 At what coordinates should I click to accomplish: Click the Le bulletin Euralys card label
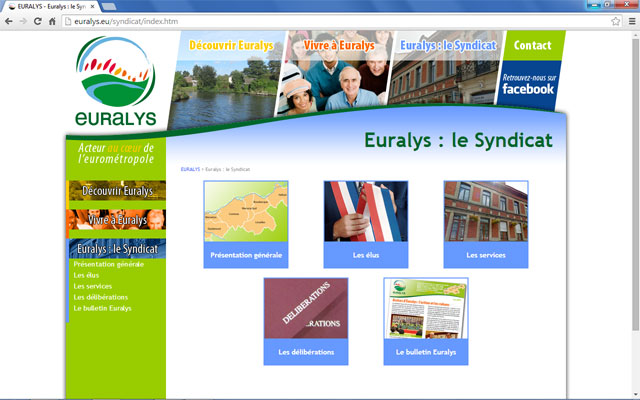[x=426, y=352]
